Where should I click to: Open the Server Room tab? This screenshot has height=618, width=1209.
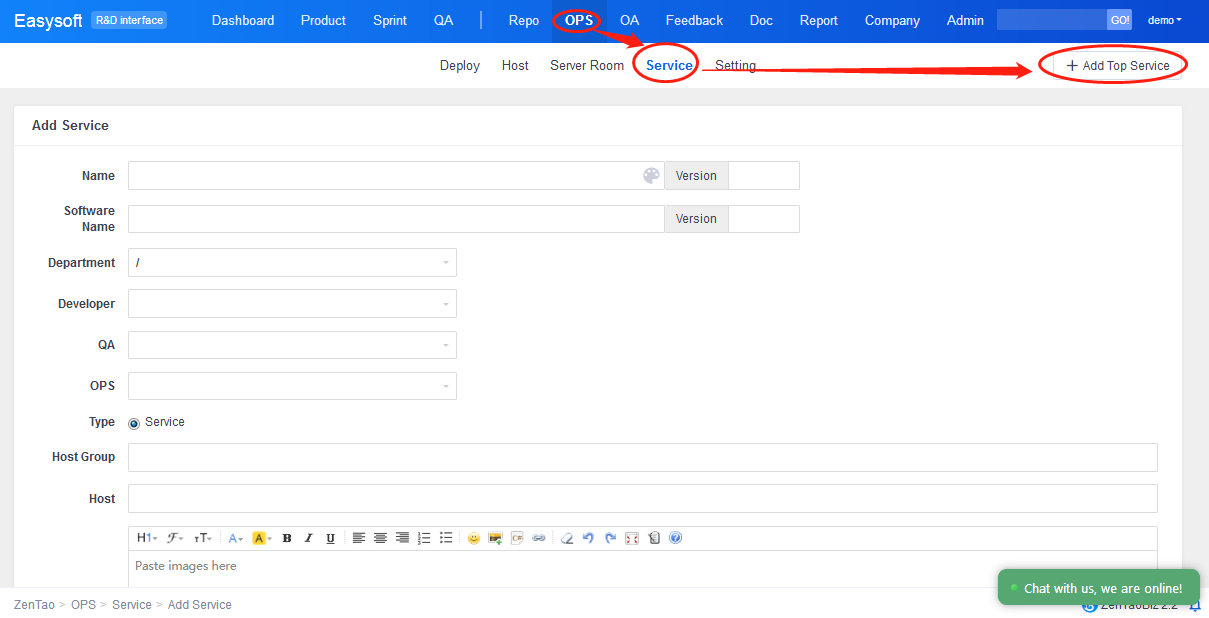click(x=586, y=66)
